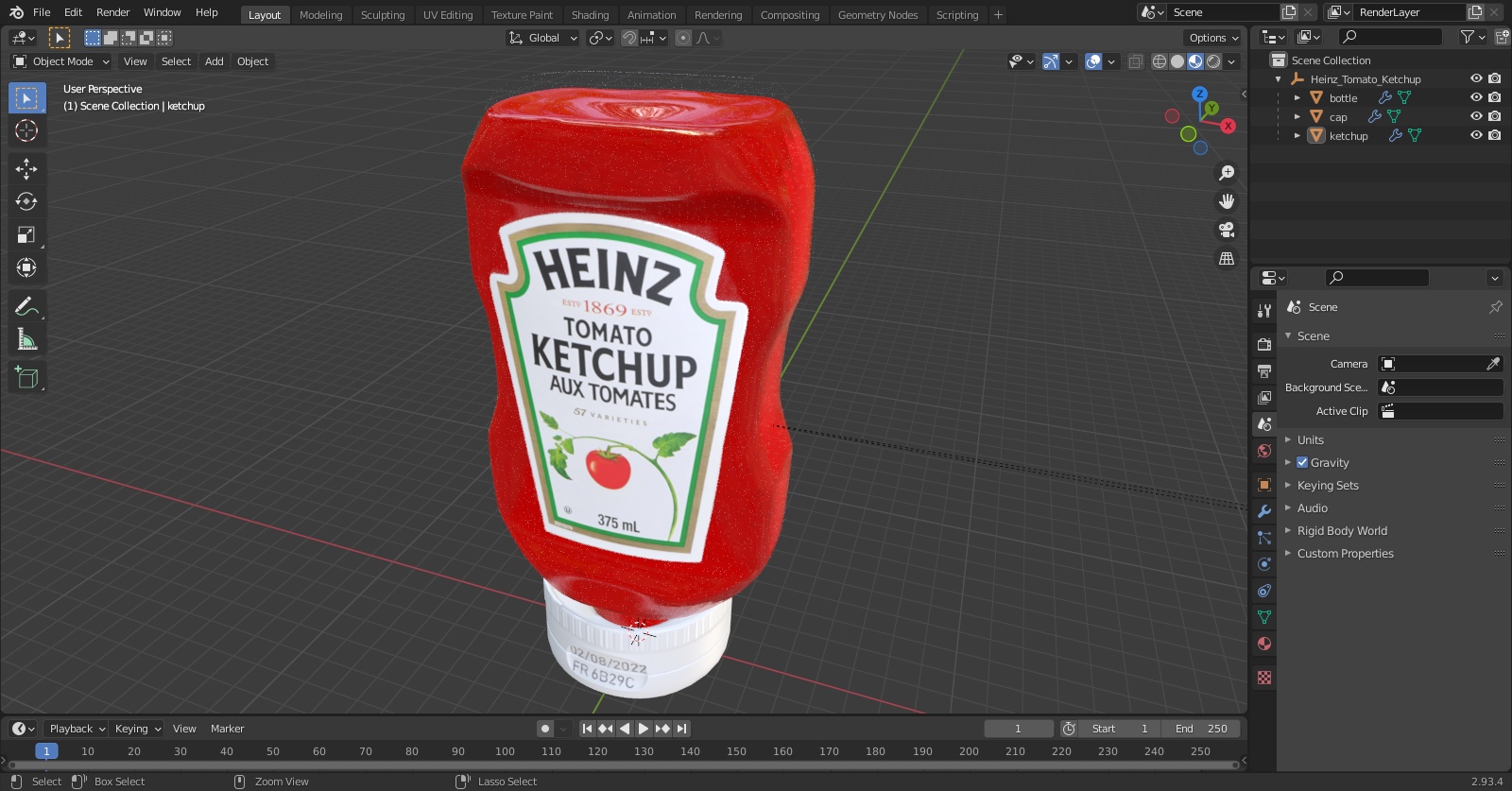
Task: Click the pan view hand icon
Action: coord(1227,201)
